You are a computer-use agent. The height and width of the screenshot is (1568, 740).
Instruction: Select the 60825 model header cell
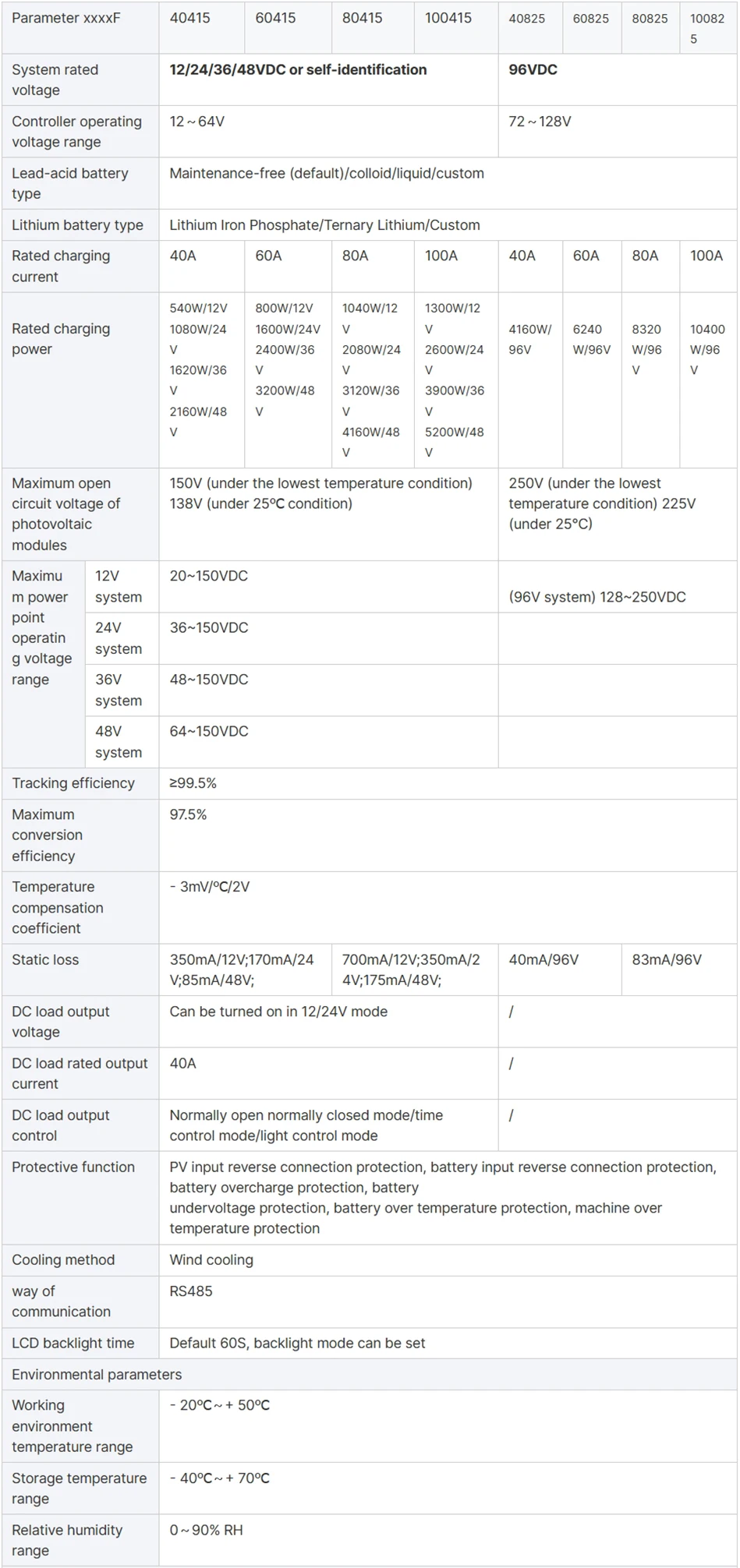click(x=590, y=19)
